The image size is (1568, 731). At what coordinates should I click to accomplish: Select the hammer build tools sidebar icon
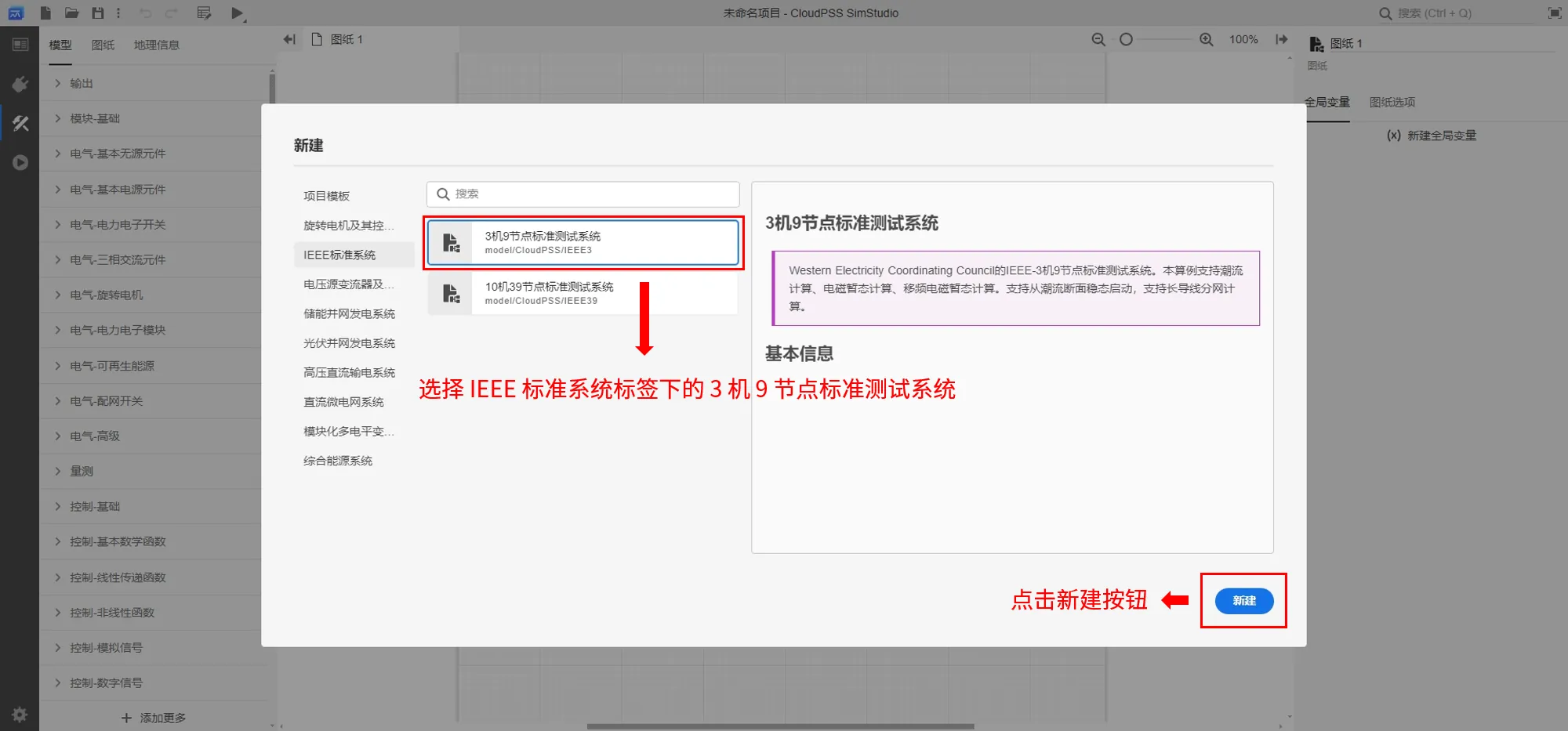pyautogui.click(x=20, y=123)
